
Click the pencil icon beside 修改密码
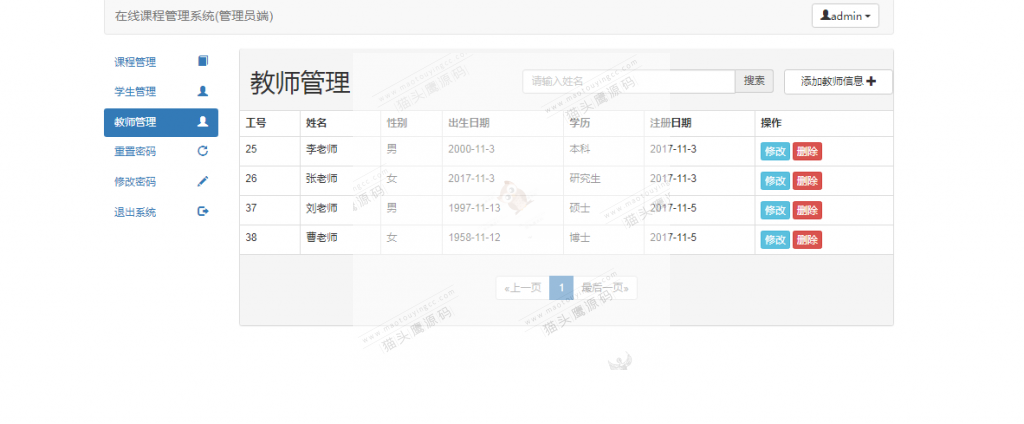(202, 182)
